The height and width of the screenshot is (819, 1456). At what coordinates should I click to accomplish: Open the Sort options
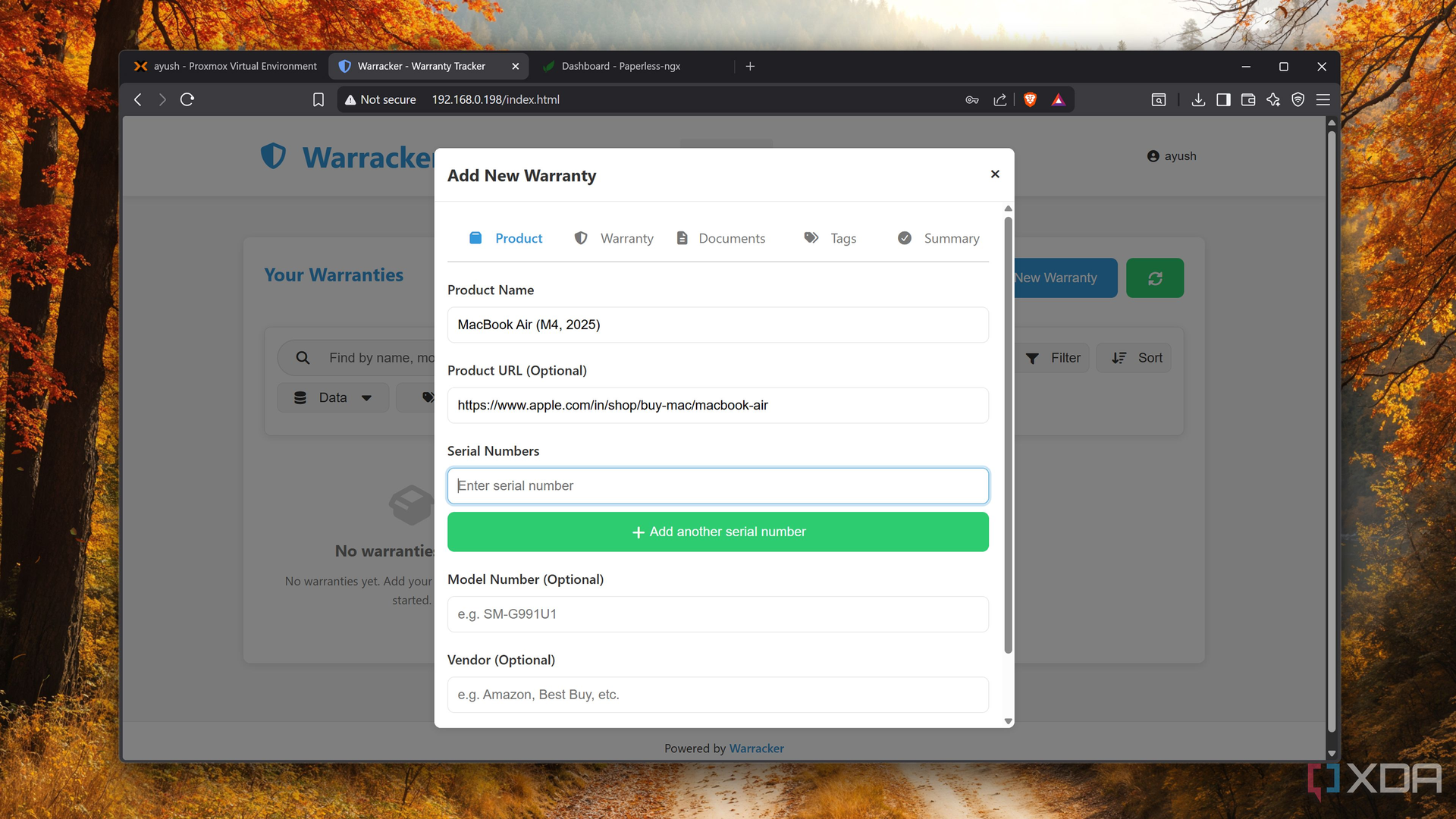coord(1135,358)
